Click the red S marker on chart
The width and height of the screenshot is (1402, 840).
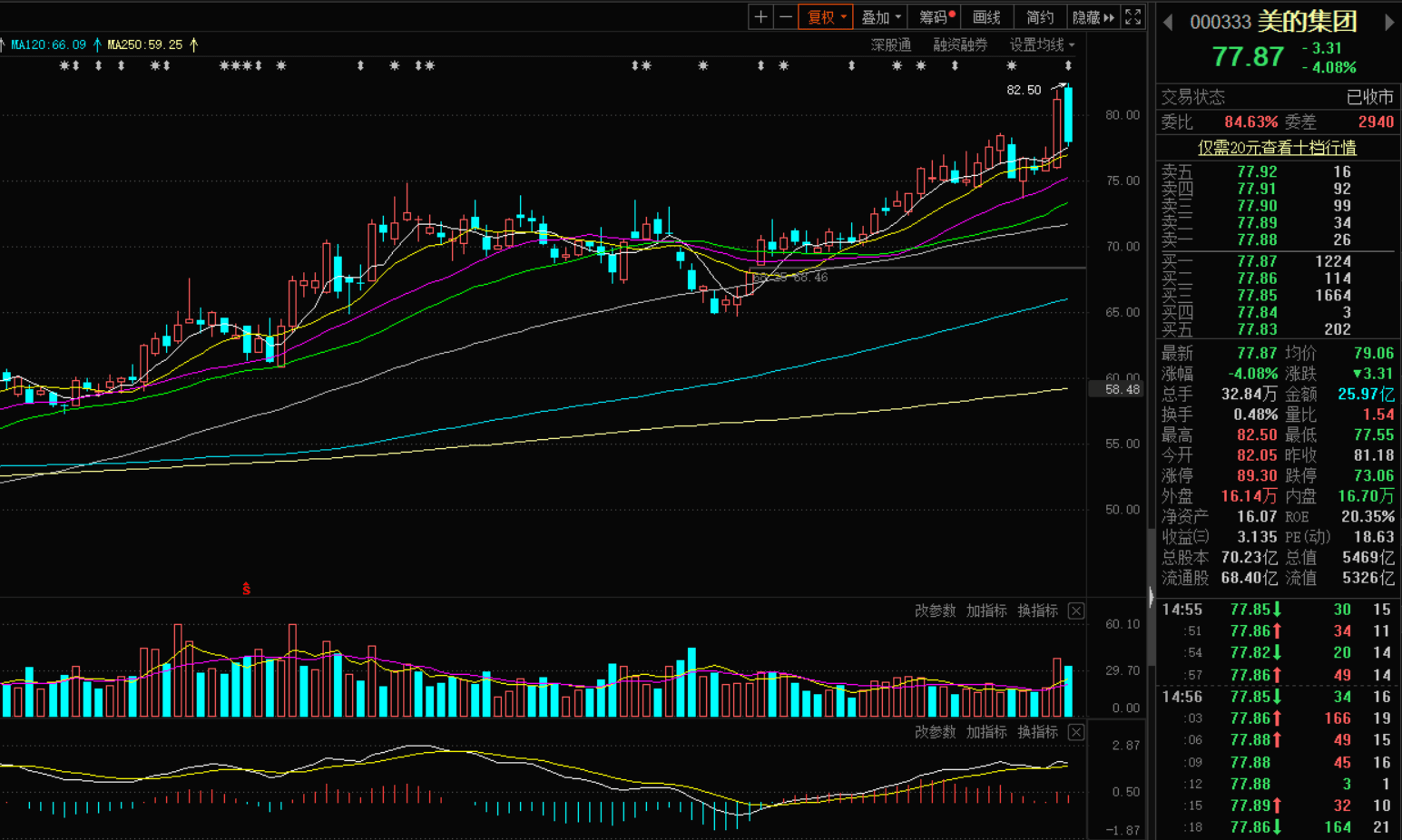(x=246, y=590)
